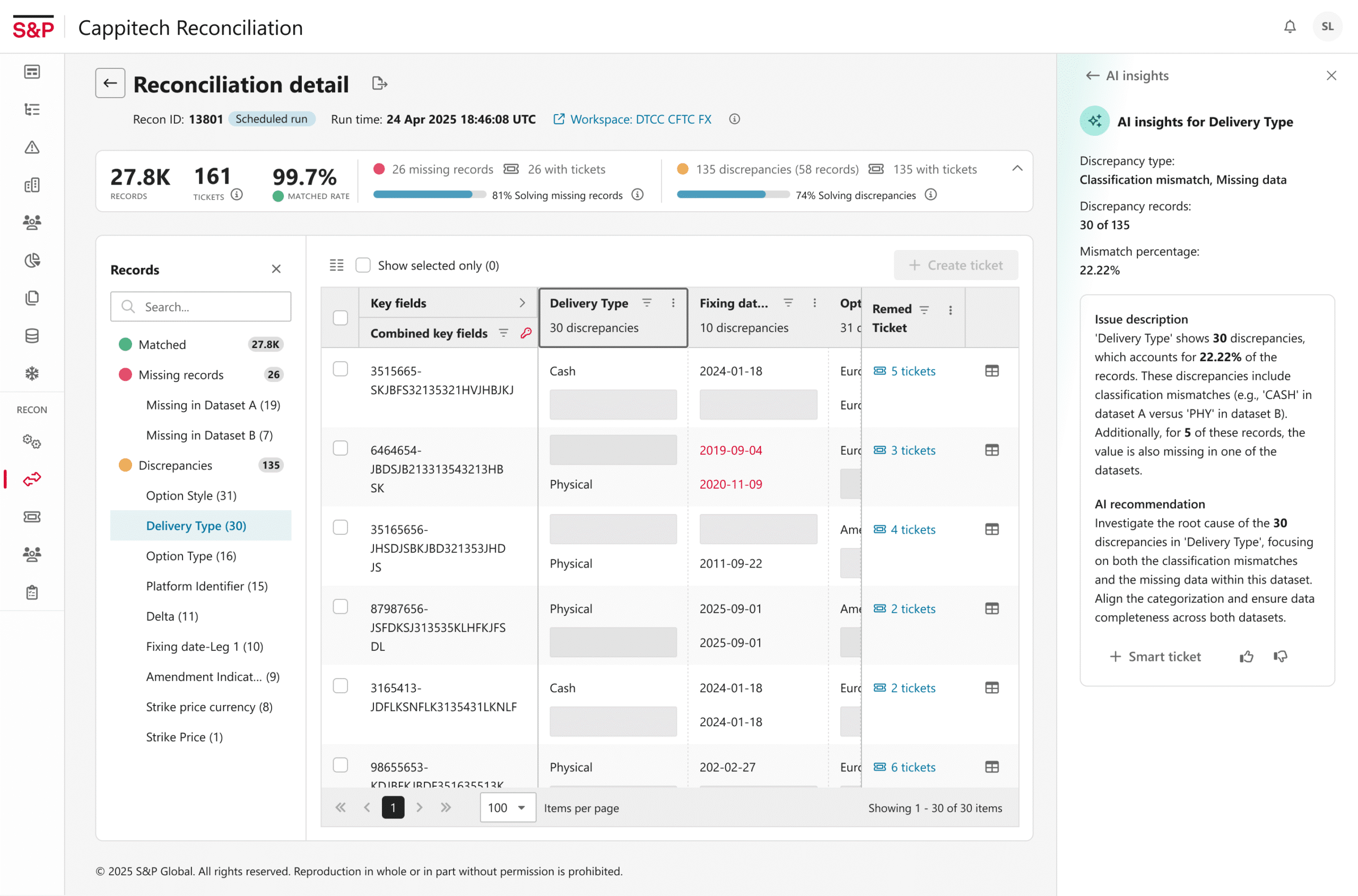Select Missing records category
The width and height of the screenshot is (1358, 896).
click(x=201, y=375)
